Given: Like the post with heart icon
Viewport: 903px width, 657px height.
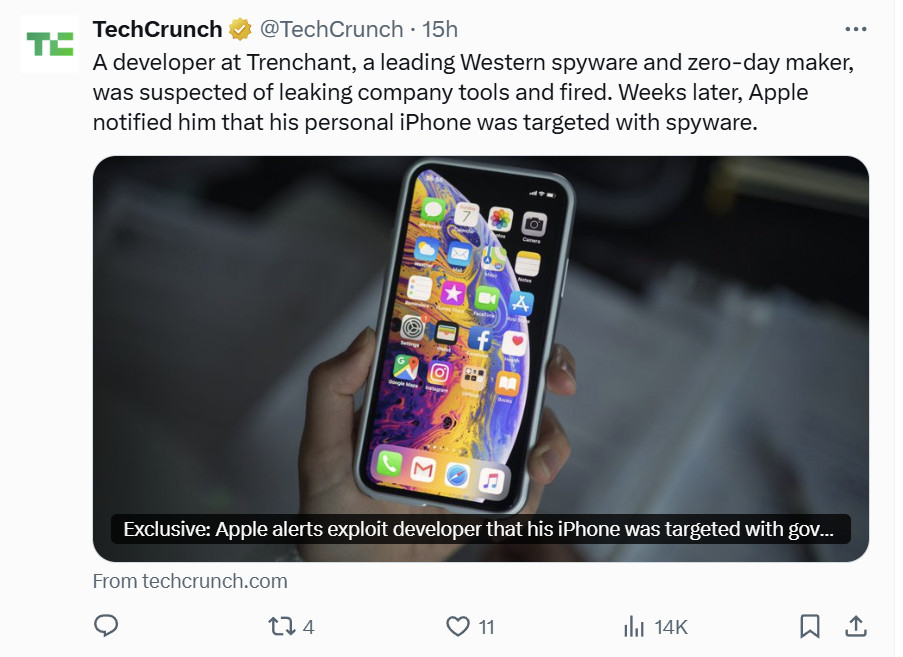Looking at the screenshot, I should (458, 626).
